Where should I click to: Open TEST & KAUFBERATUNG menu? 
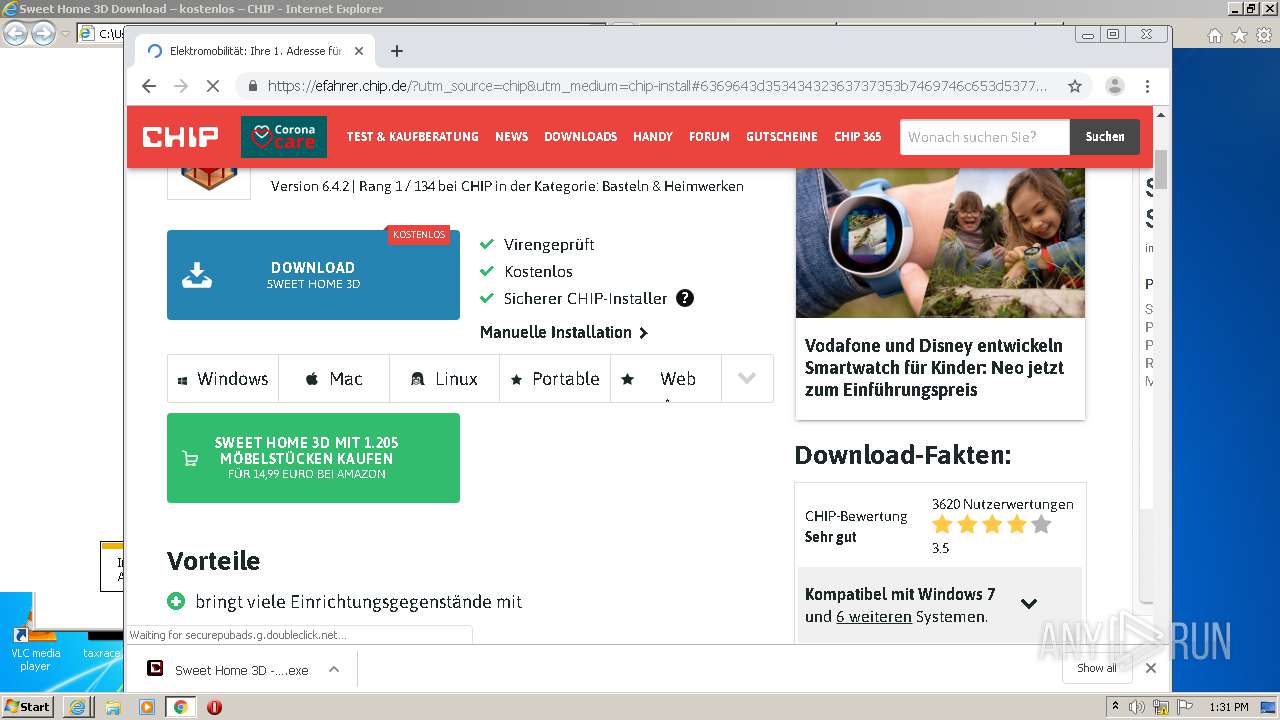coord(412,137)
